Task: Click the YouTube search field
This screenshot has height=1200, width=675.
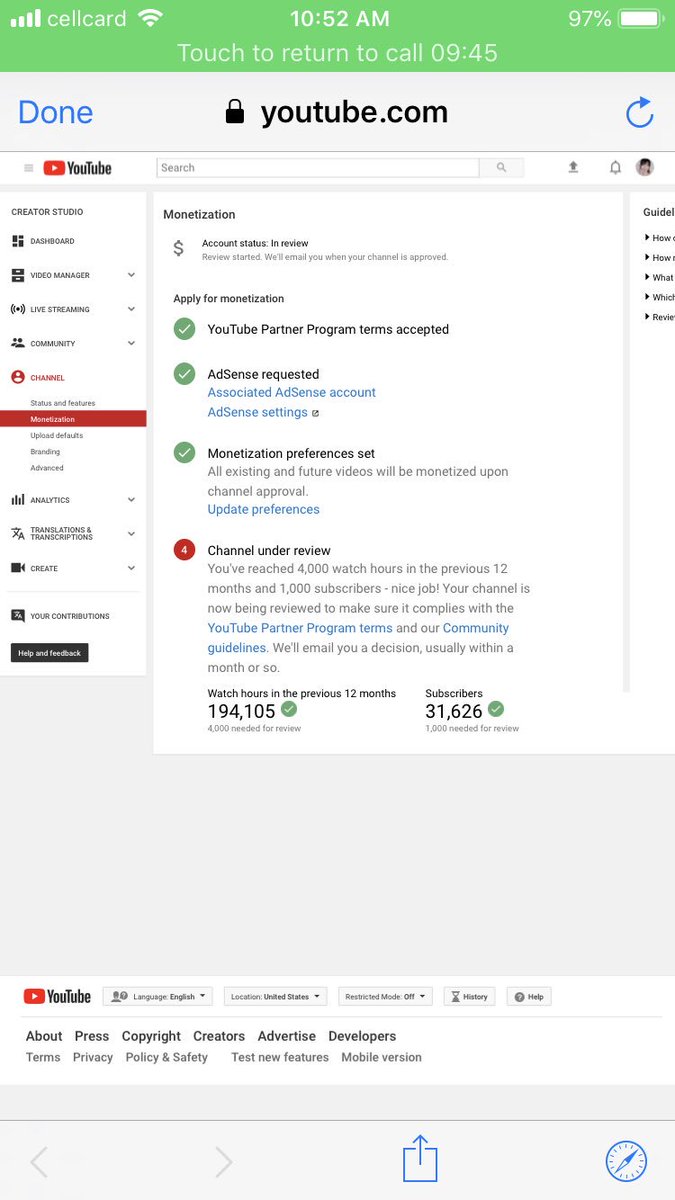Action: point(318,168)
